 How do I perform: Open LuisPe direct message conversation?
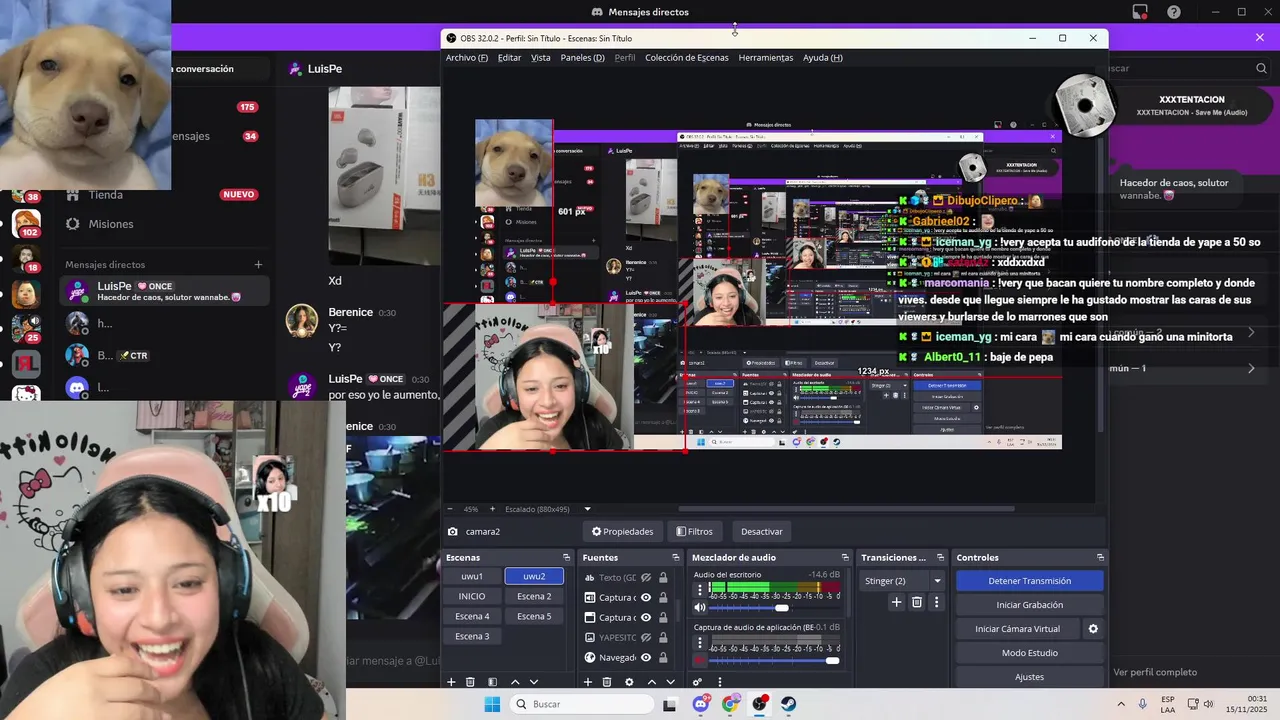(166, 291)
